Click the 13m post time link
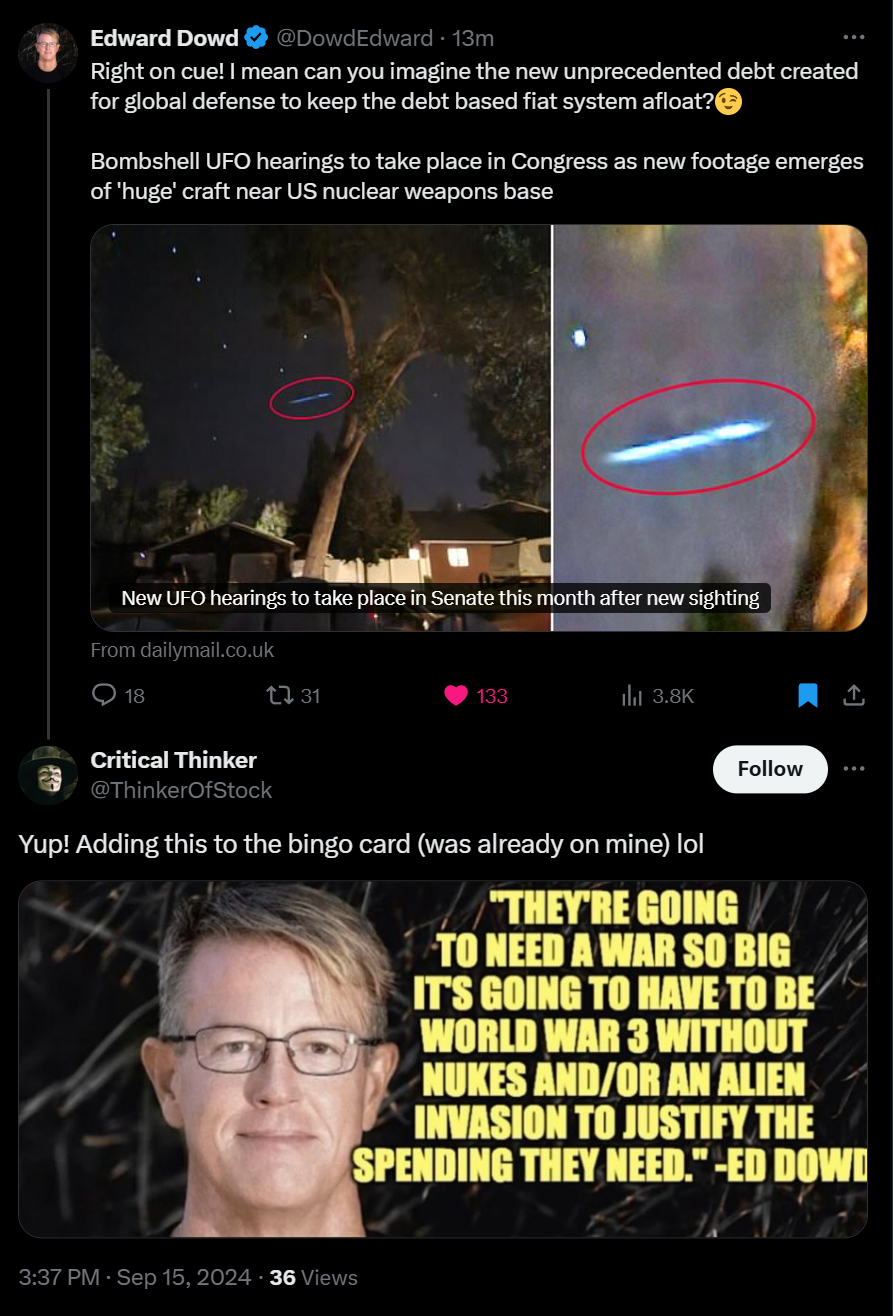This screenshot has width=893, height=1316. click(x=473, y=38)
